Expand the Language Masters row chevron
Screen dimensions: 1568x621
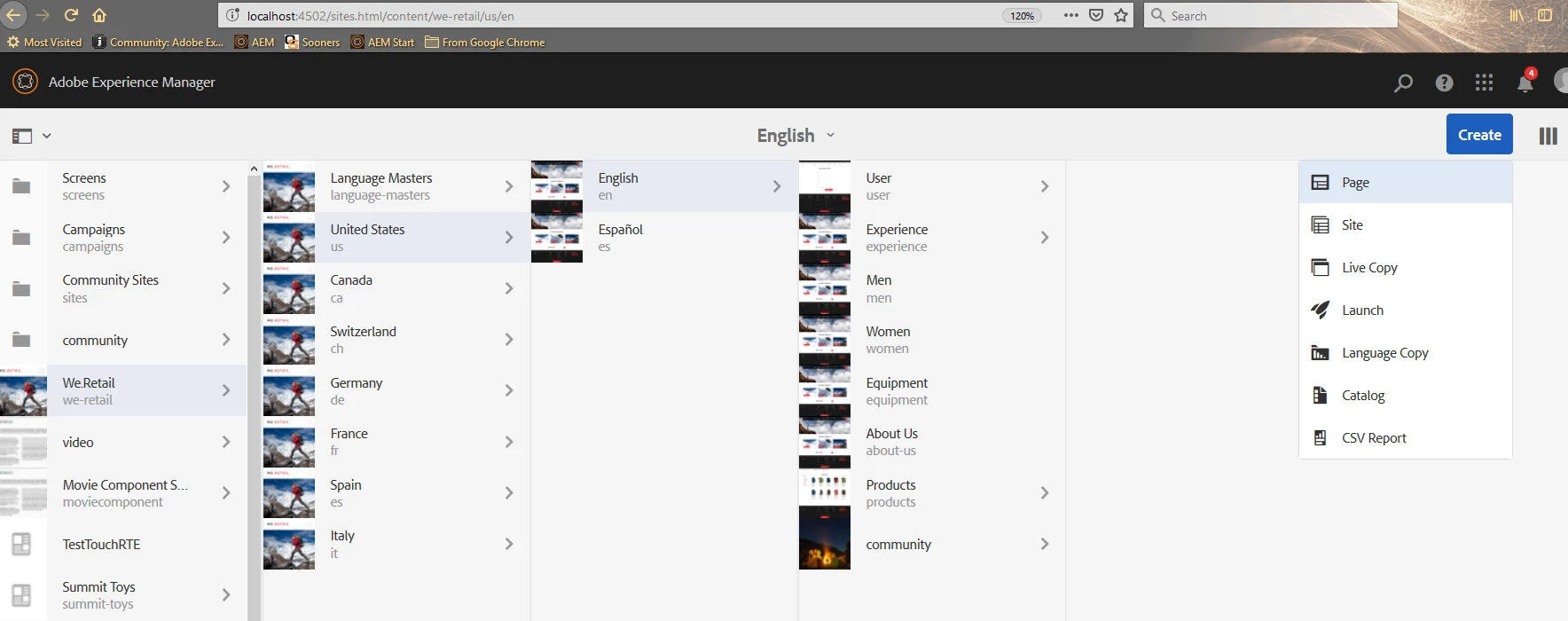(509, 186)
